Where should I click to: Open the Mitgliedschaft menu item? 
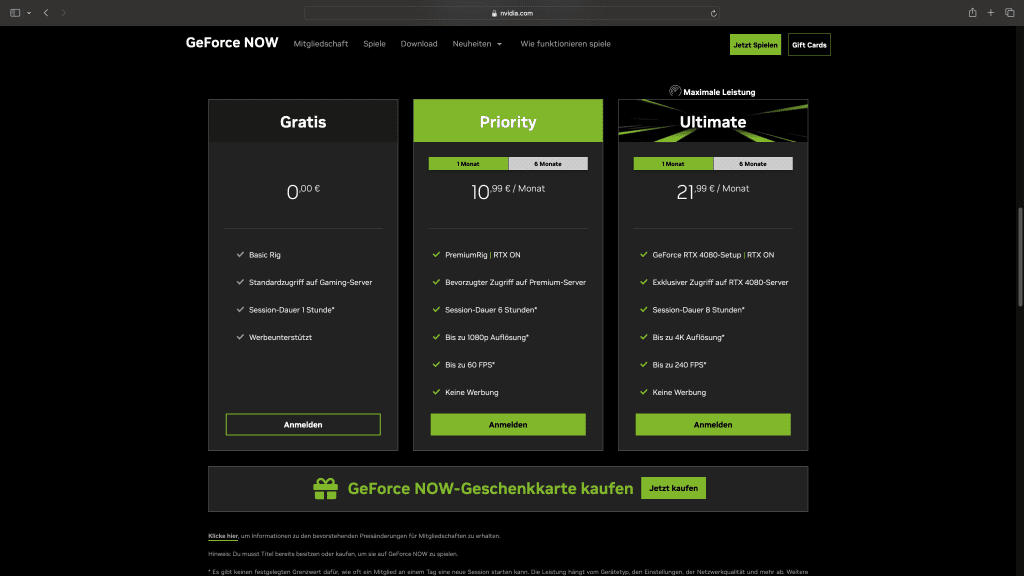[321, 44]
